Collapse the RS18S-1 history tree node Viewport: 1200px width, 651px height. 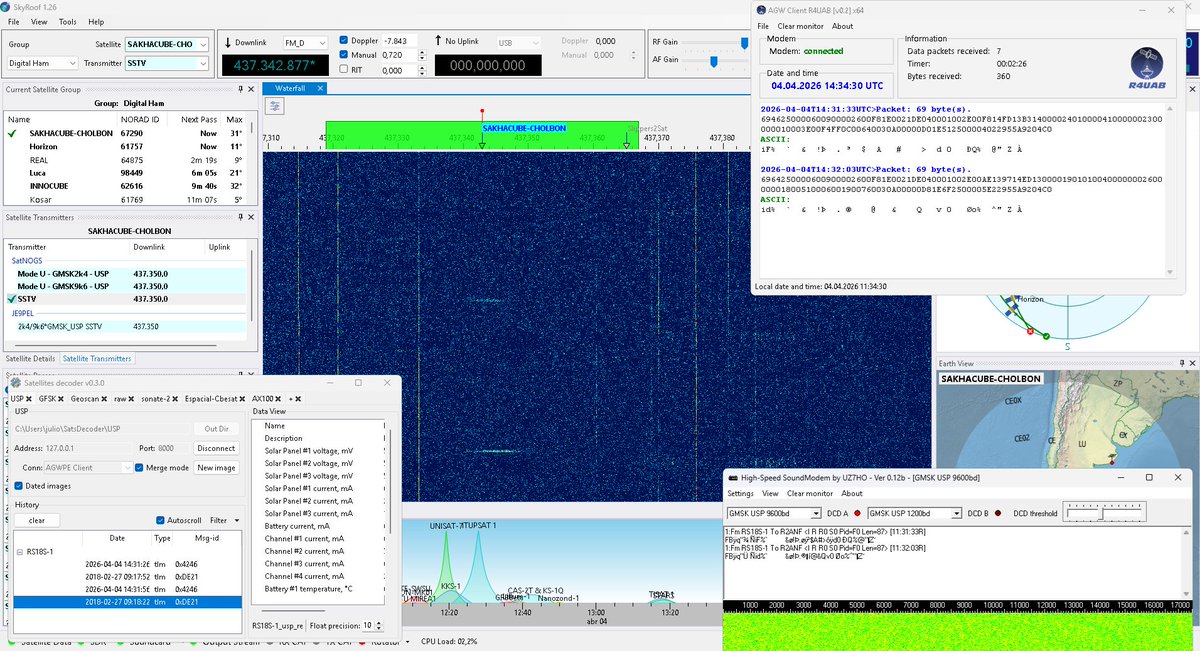(19, 551)
